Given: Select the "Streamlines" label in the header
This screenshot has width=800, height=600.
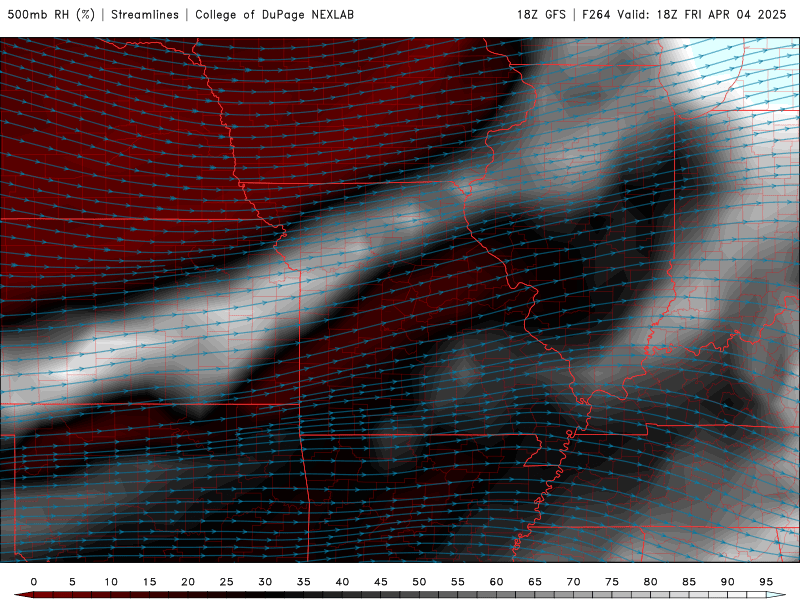Looking at the screenshot, I should pos(145,15).
